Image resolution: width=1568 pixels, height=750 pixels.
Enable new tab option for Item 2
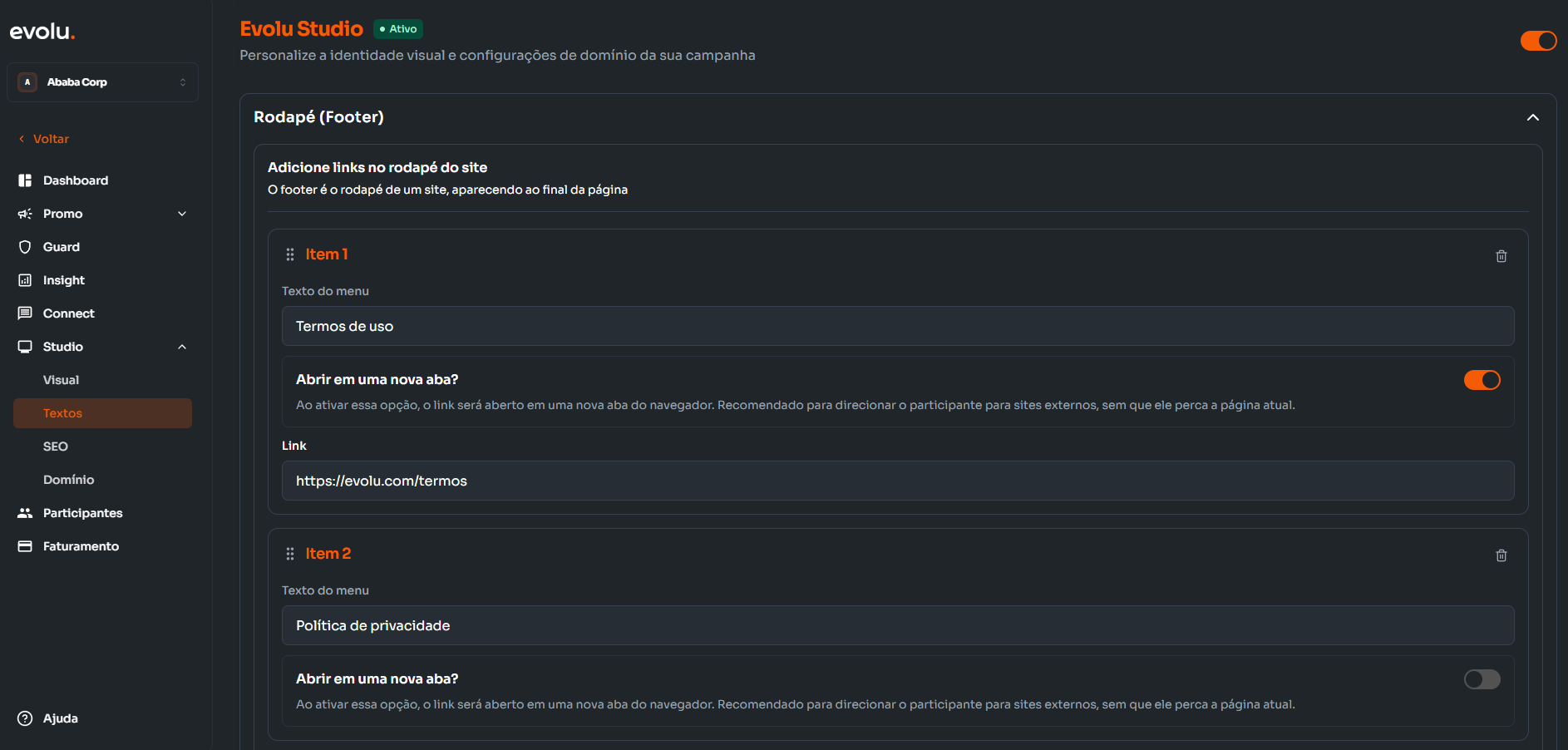tap(1482, 679)
